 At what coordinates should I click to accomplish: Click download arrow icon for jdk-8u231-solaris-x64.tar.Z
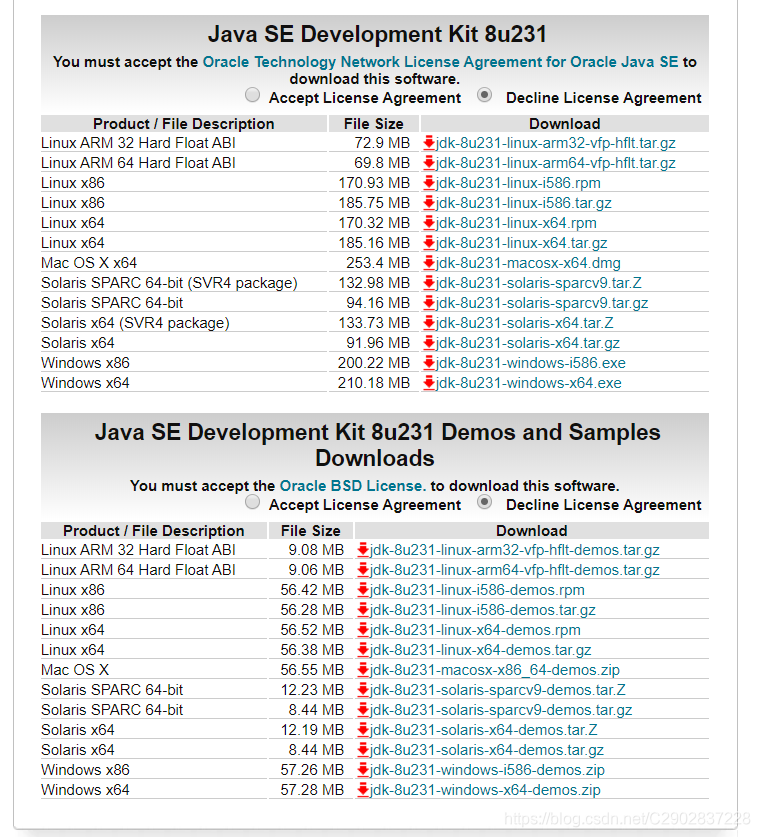pyautogui.click(x=429, y=323)
